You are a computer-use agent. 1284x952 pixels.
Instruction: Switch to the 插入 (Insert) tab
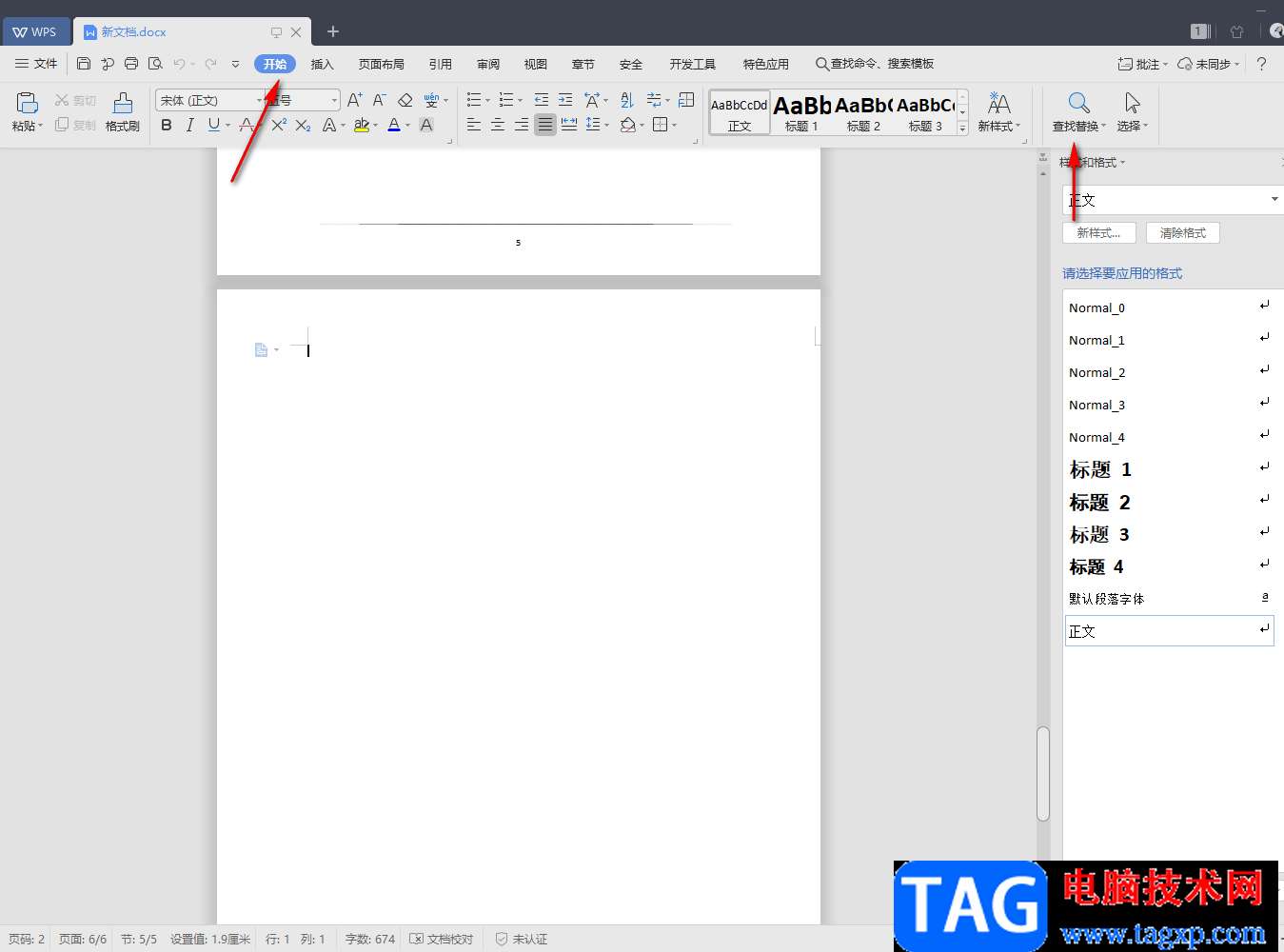[323, 64]
